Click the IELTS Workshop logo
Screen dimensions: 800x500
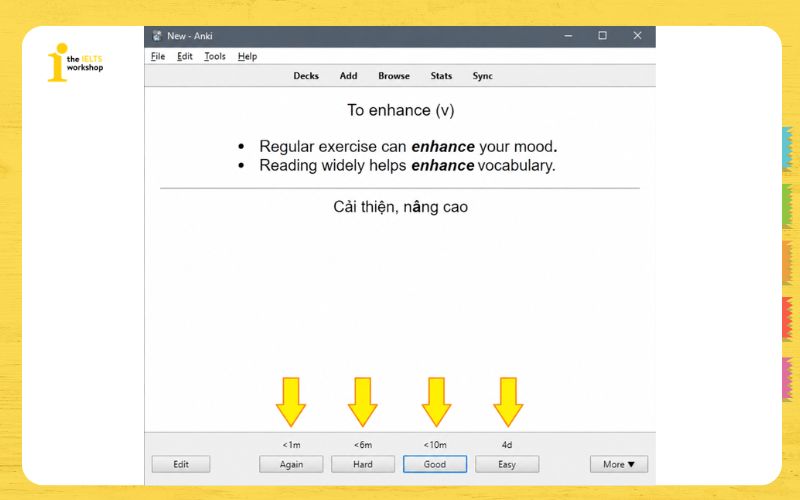pos(76,62)
